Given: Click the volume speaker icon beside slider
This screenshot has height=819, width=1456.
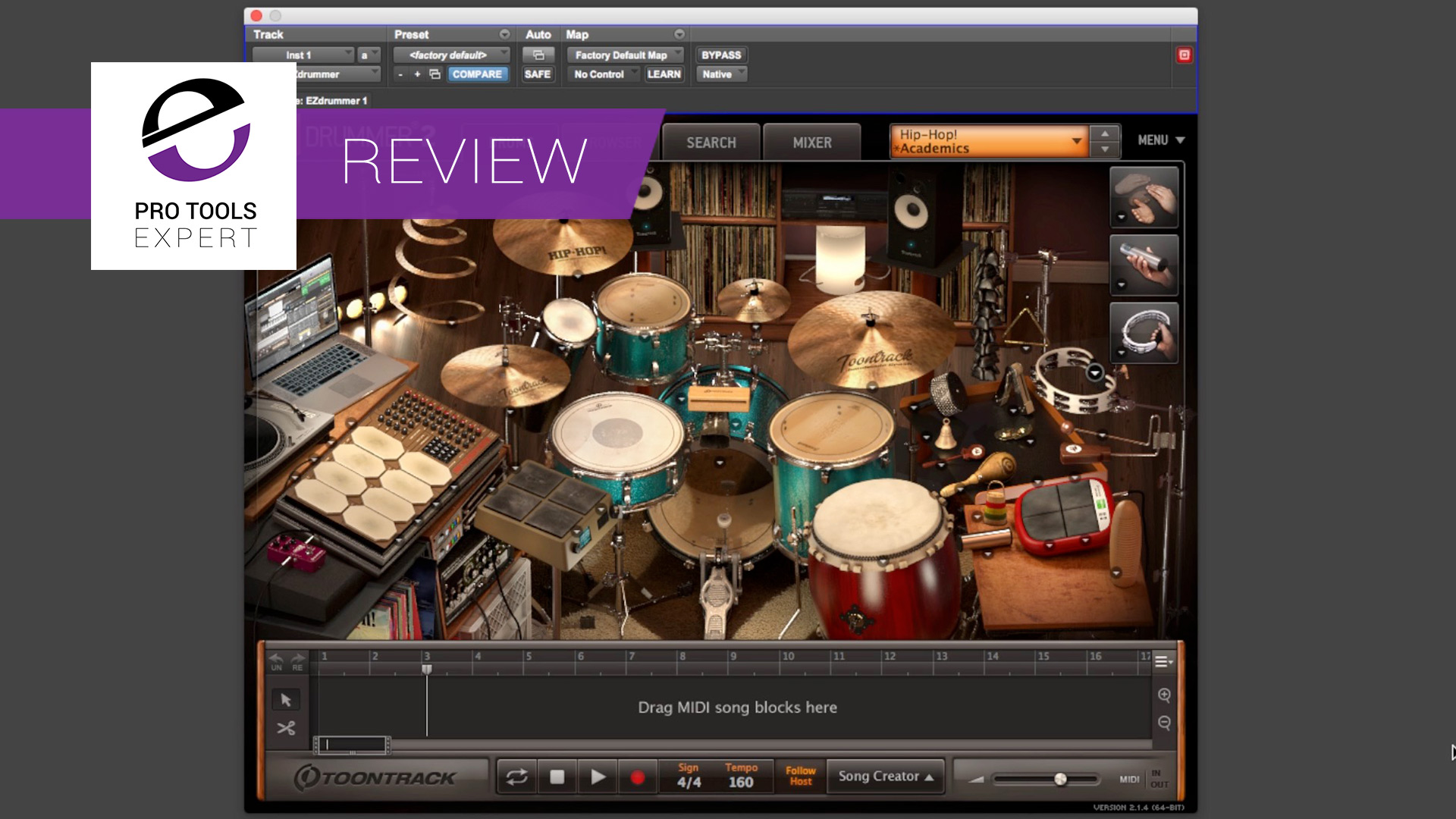Looking at the screenshot, I should pos(976,779).
